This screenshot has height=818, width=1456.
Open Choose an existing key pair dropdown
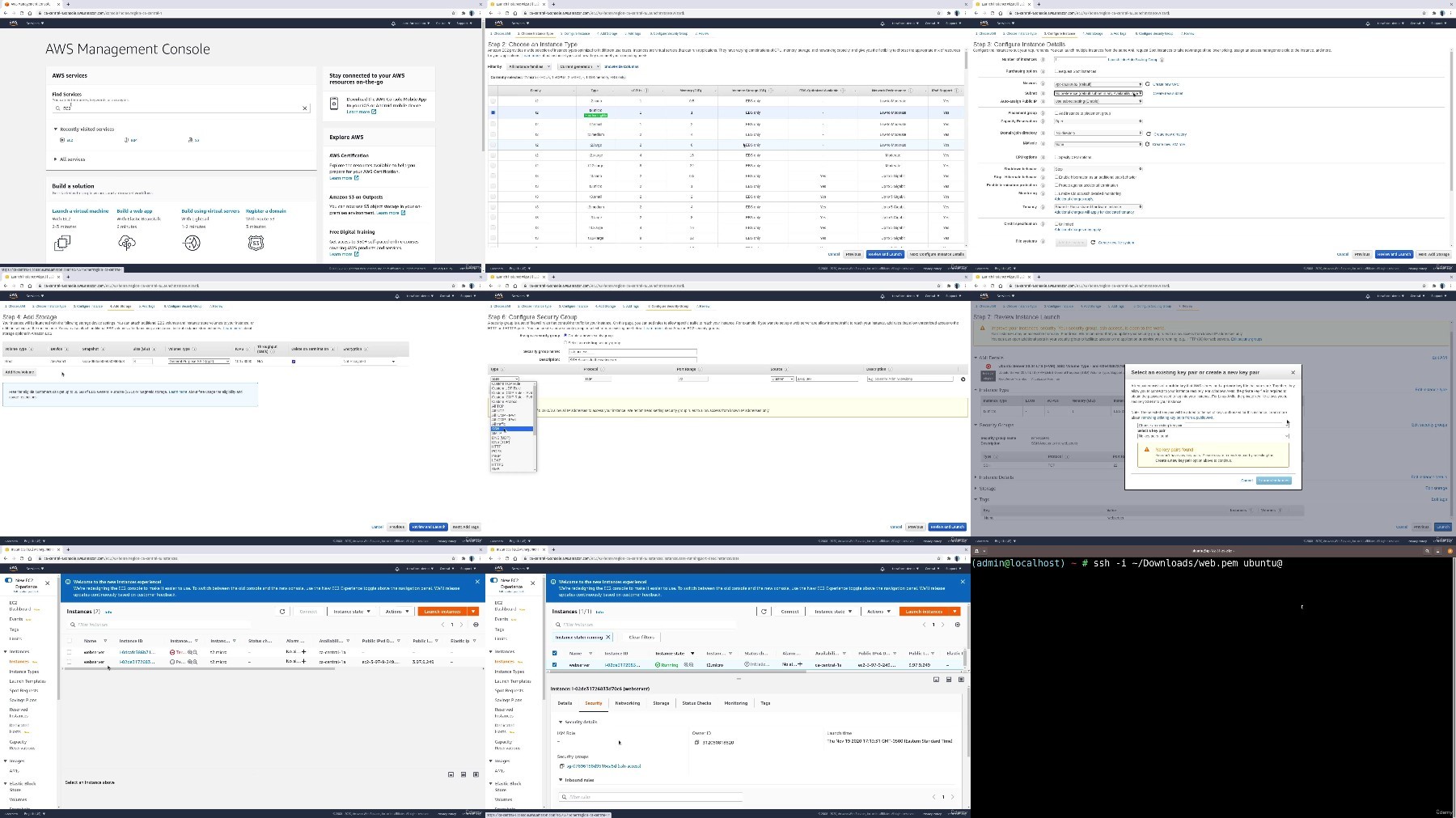tap(1213, 425)
